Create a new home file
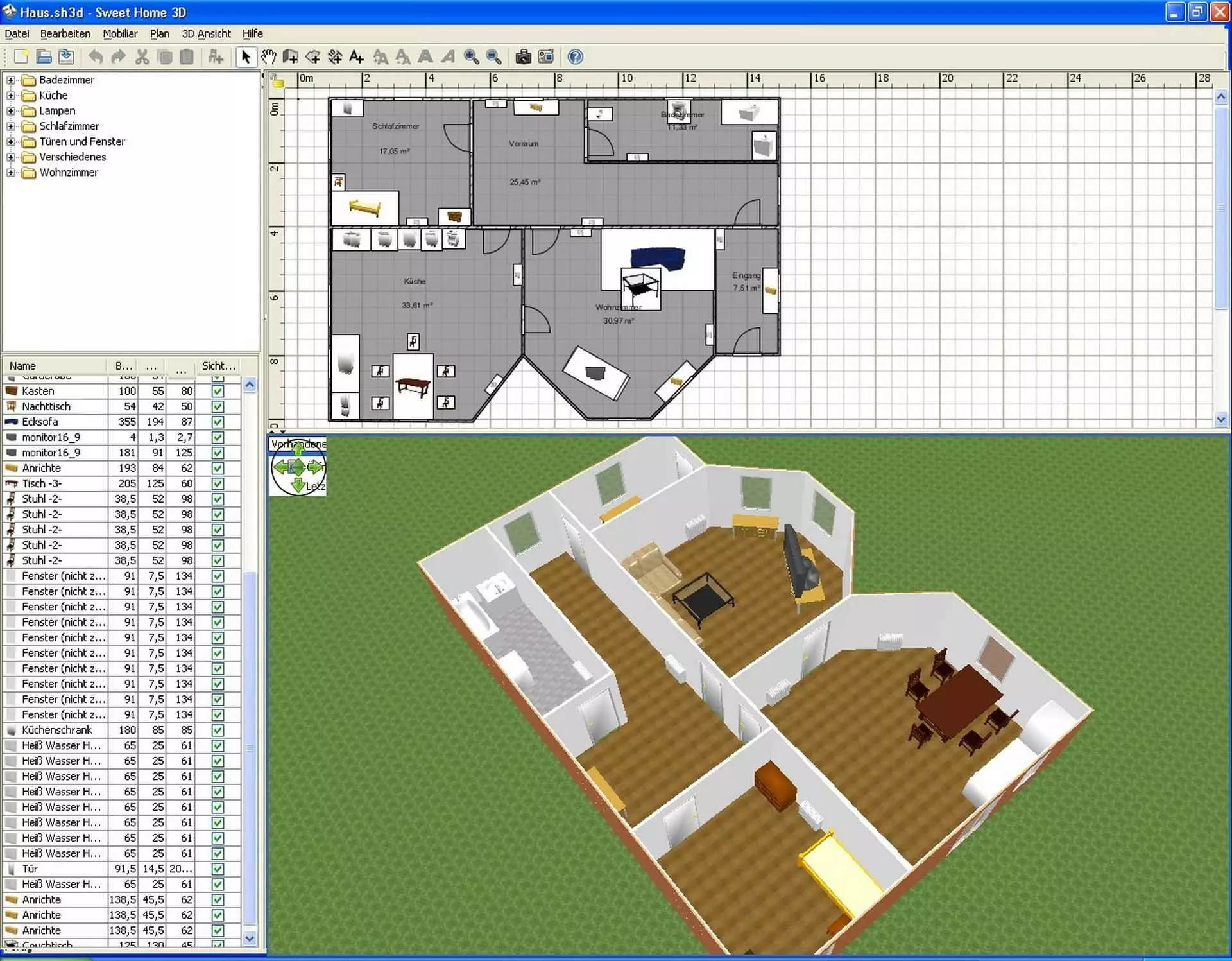The height and width of the screenshot is (961, 1232). (x=21, y=56)
